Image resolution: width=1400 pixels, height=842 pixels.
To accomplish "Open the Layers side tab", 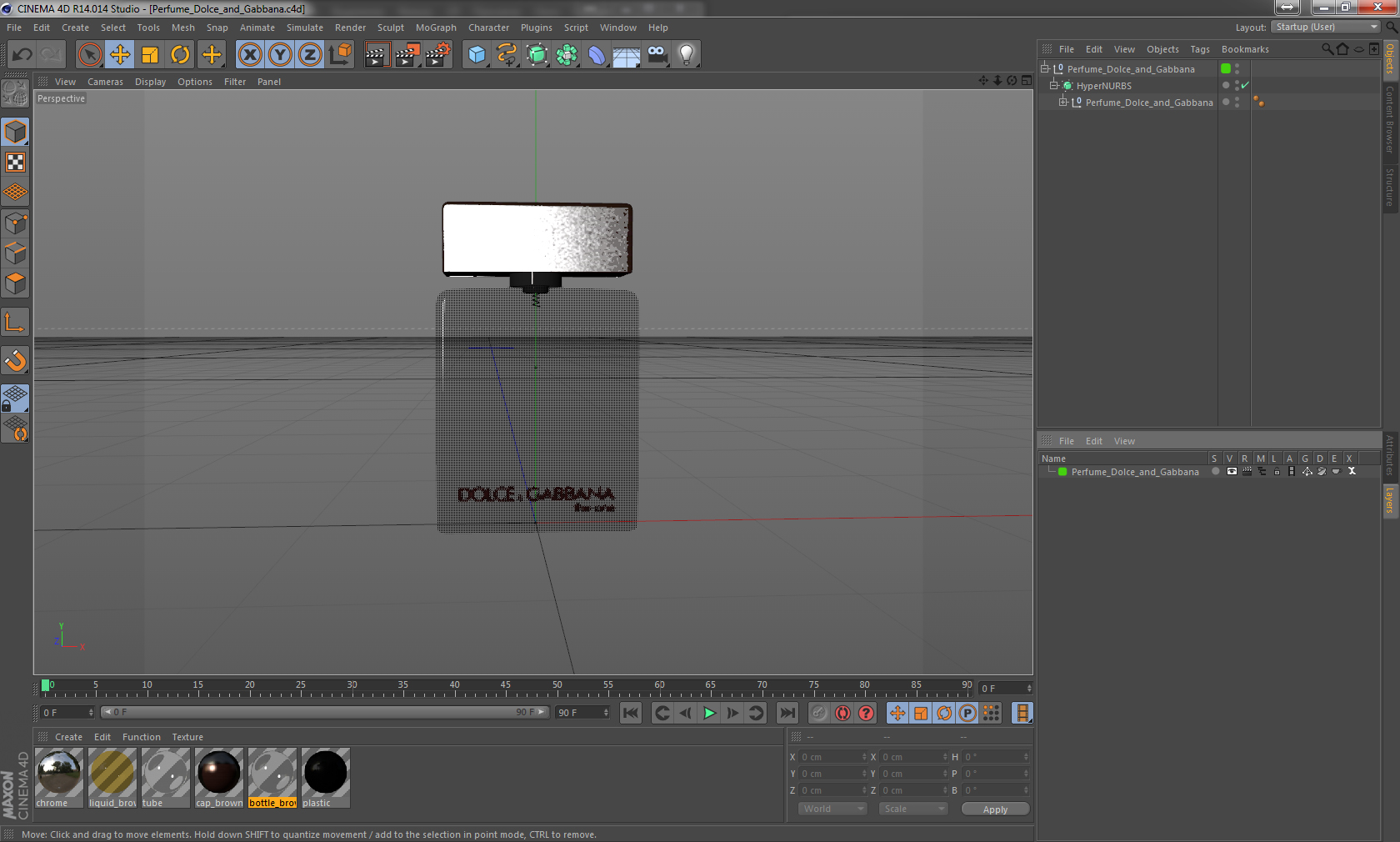I will (1390, 500).
